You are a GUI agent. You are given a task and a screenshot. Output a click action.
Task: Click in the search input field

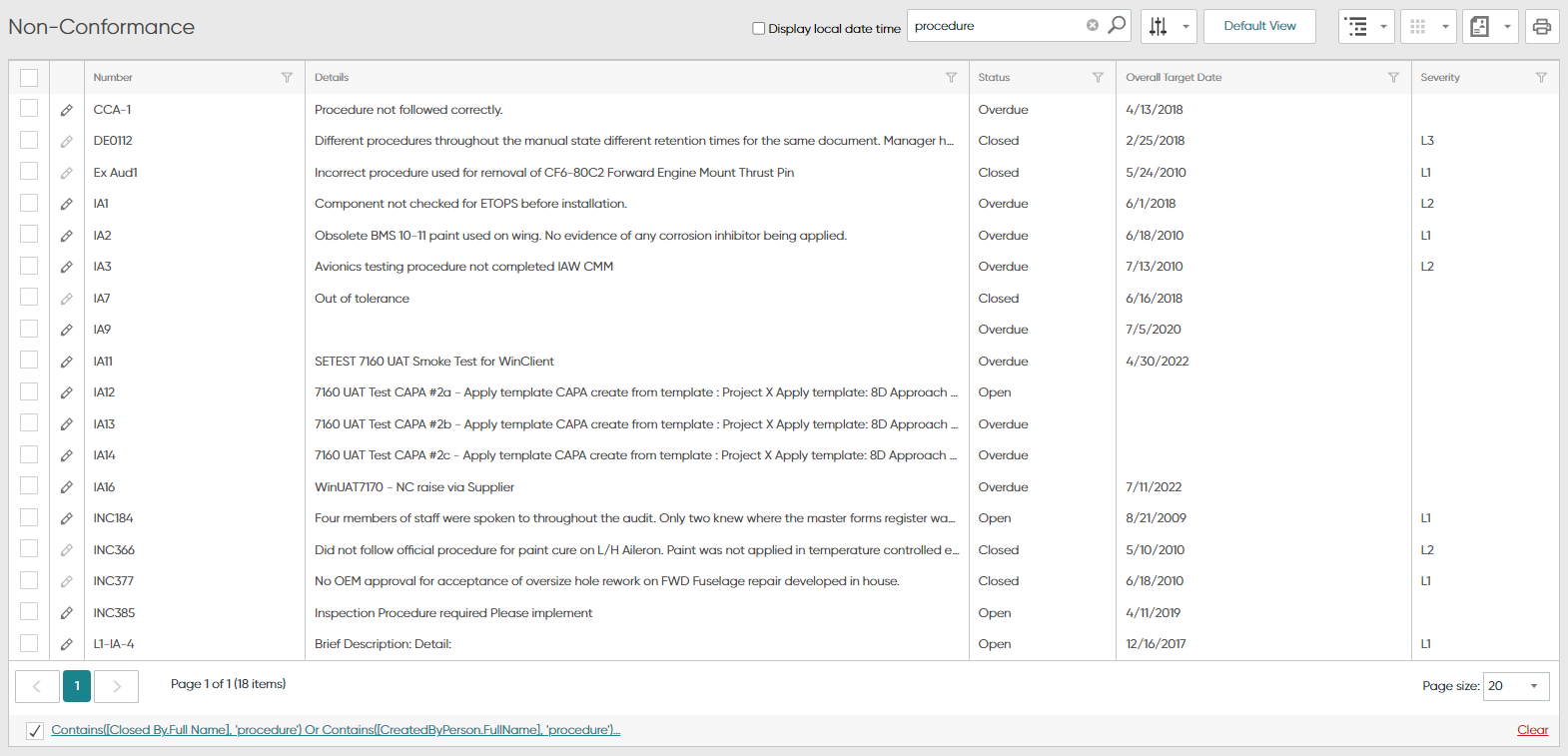tap(995, 26)
